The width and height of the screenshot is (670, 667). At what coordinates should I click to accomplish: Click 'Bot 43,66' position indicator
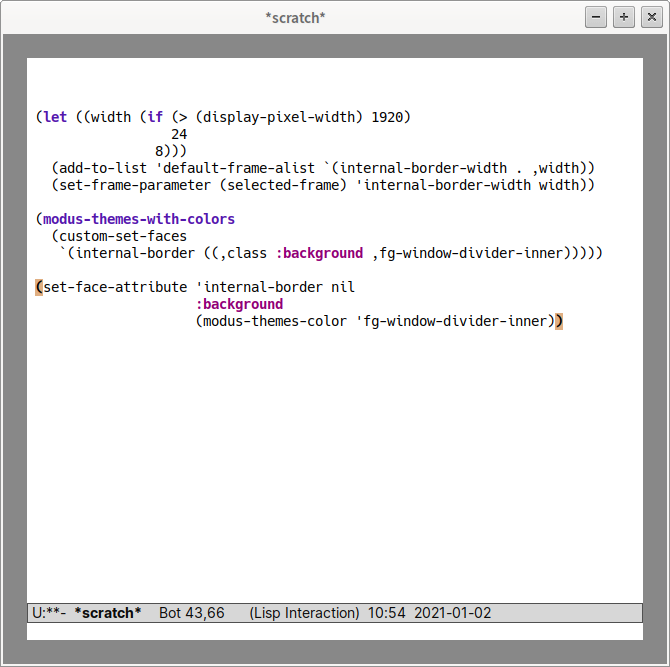pyautogui.click(x=191, y=613)
